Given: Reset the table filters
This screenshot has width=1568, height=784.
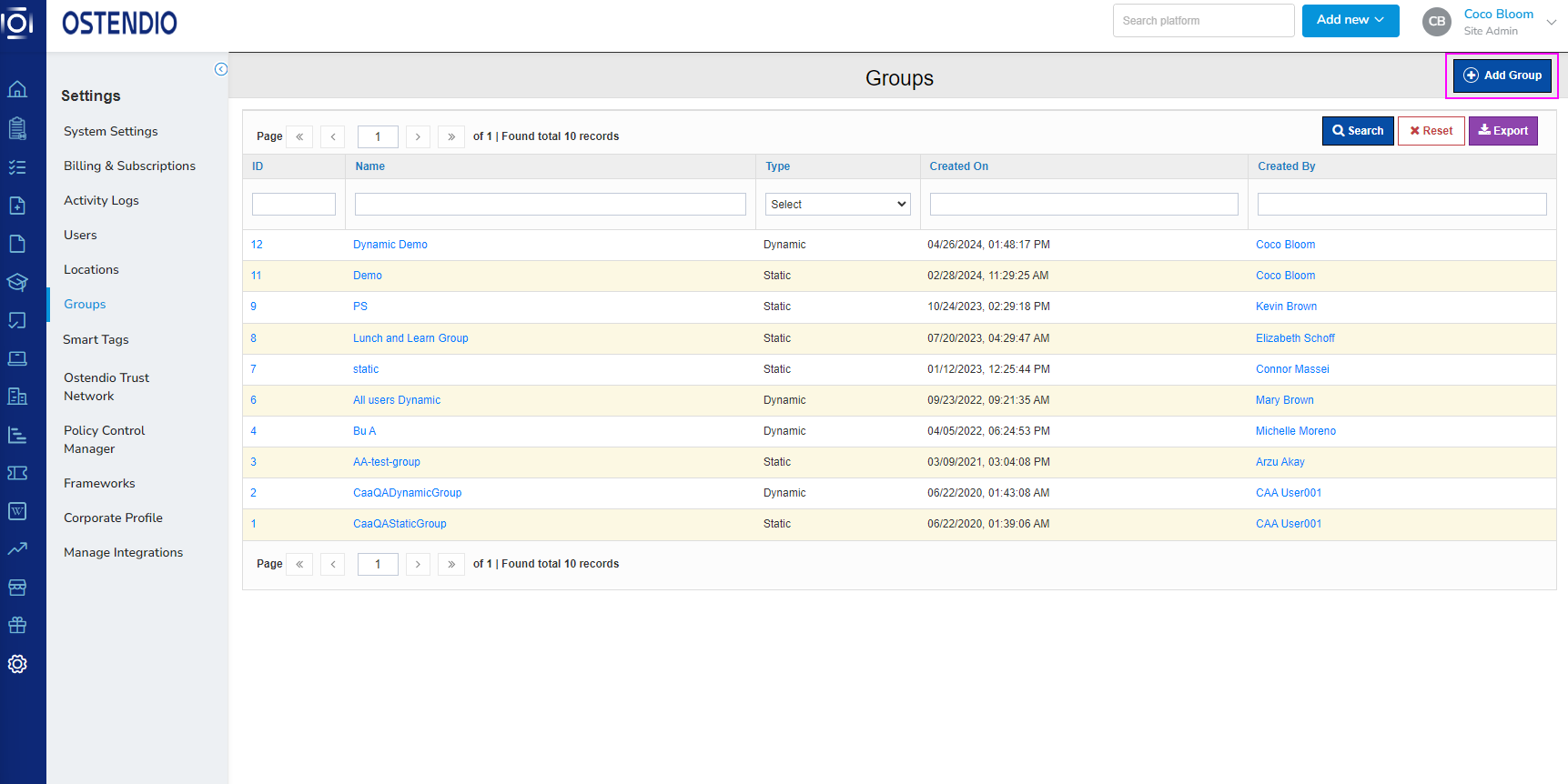Looking at the screenshot, I should point(1431,131).
